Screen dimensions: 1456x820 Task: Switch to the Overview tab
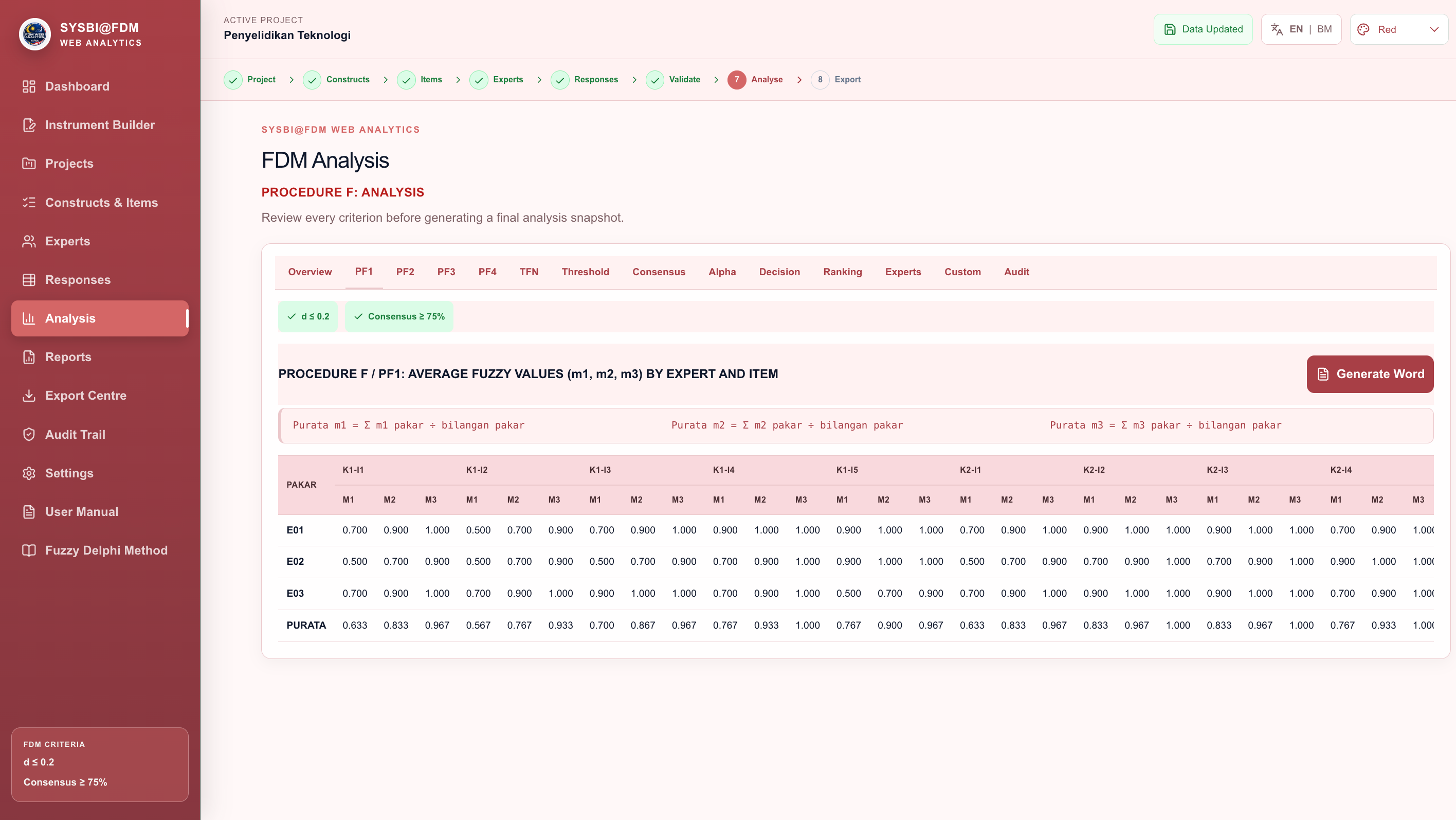coord(310,272)
